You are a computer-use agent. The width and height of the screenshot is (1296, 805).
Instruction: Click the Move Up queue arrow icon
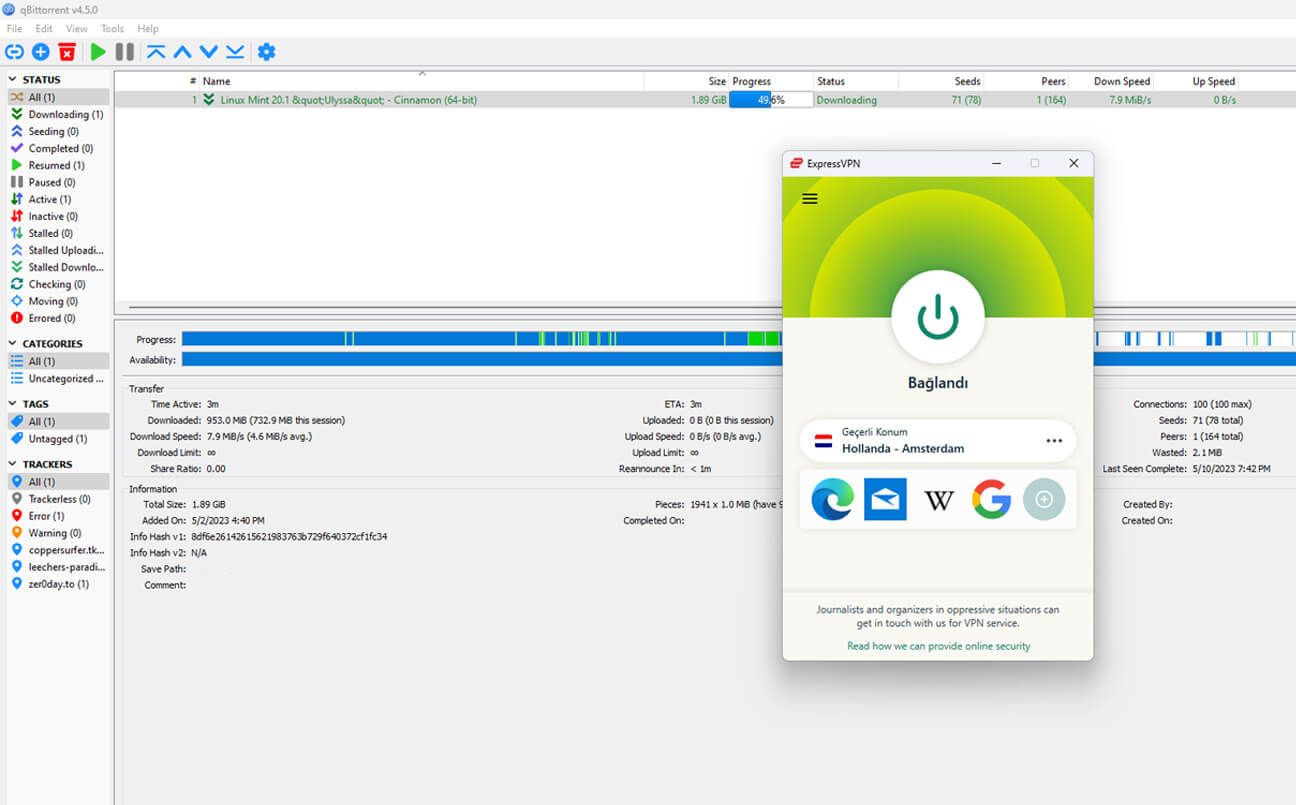pos(182,52)
